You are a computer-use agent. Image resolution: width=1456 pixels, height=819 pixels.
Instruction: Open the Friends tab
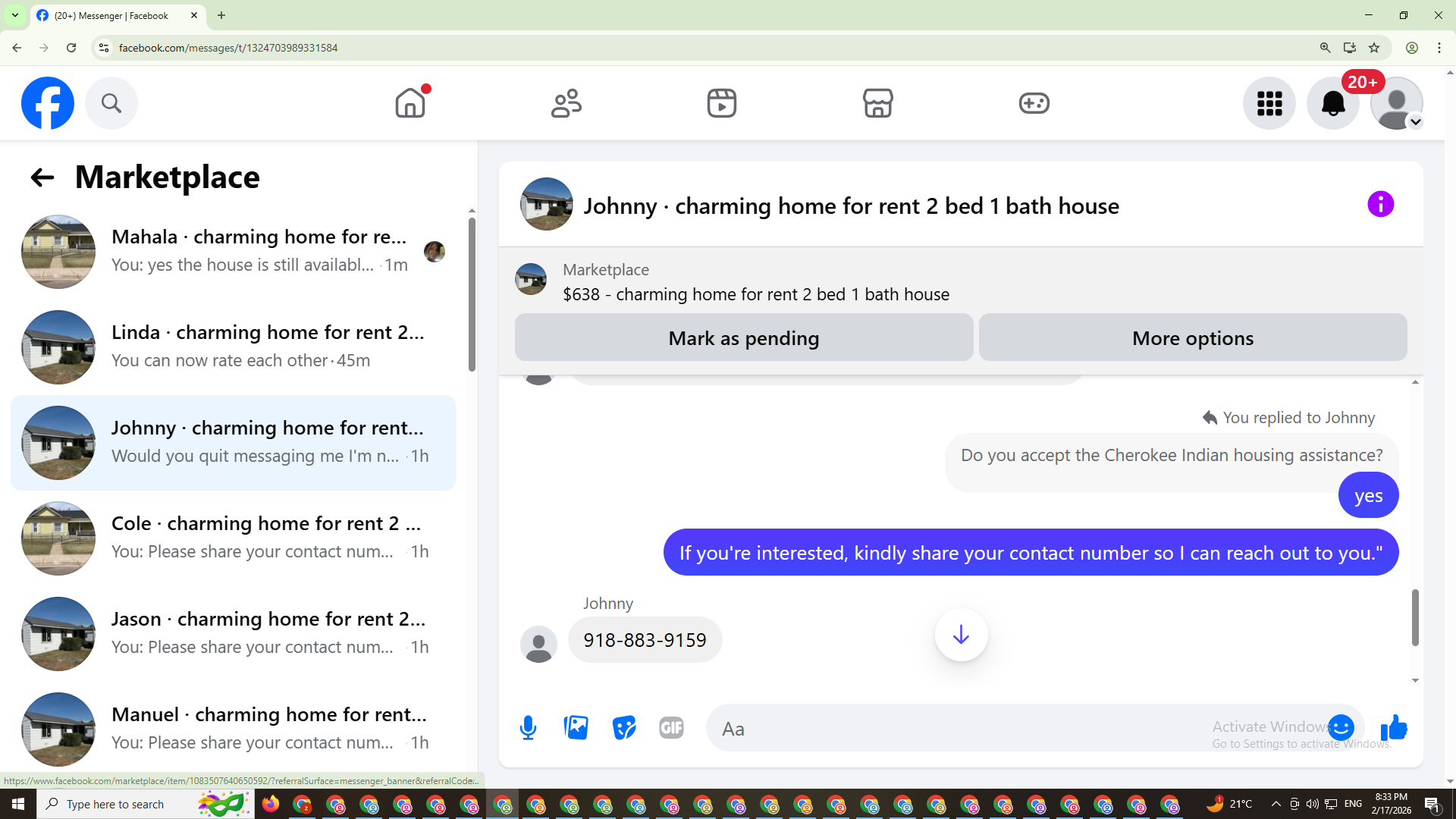click(x=566, y=103)
